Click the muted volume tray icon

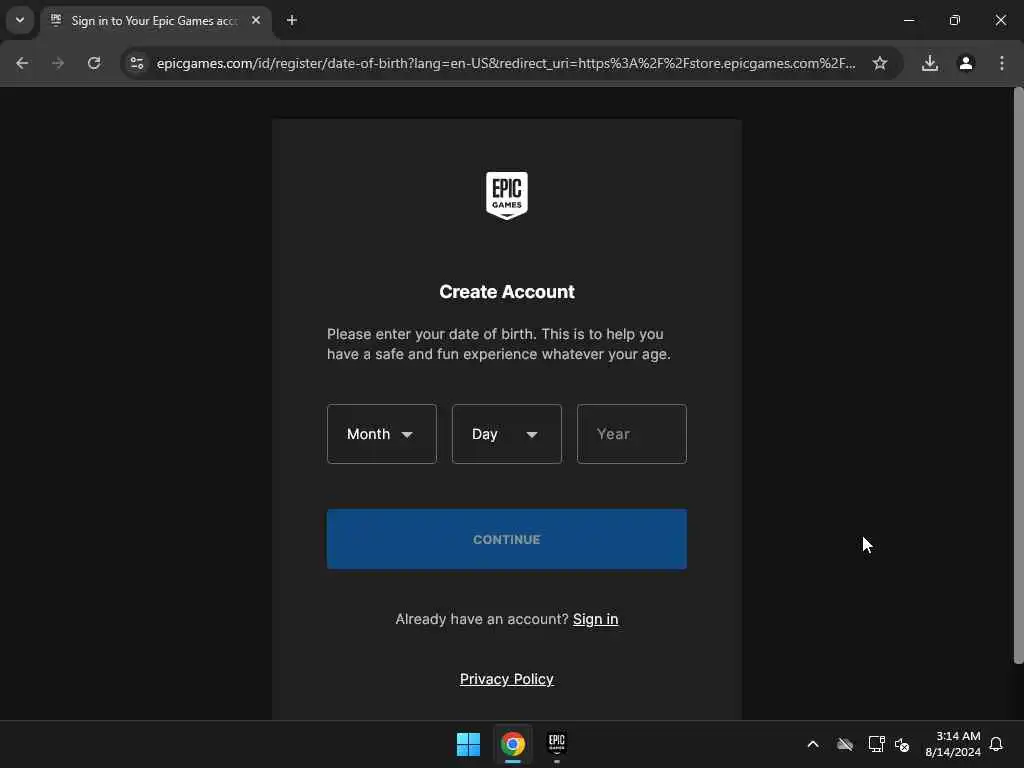902,744
